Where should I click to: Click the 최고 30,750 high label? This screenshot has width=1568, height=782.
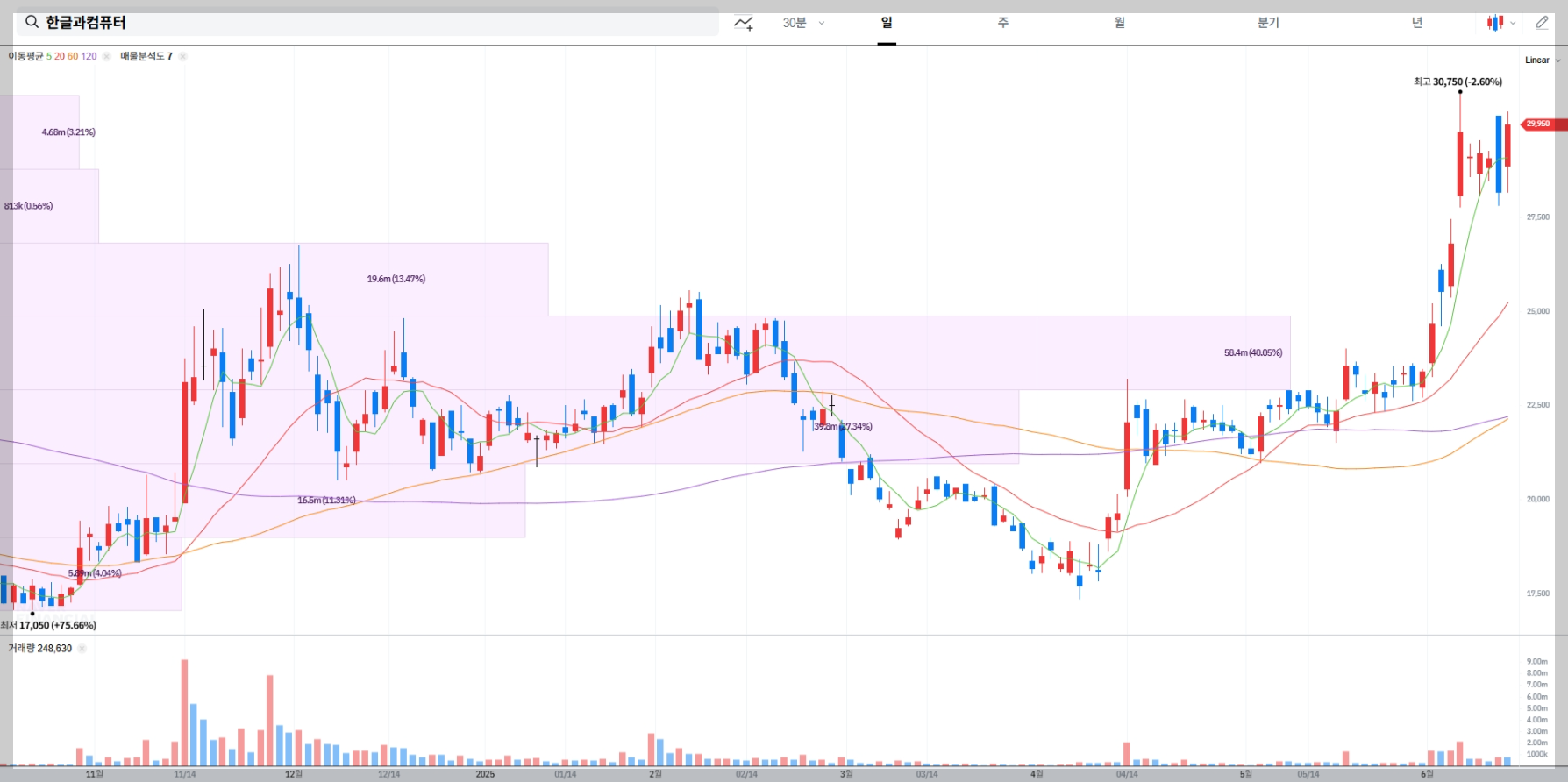coord(1458,82)
